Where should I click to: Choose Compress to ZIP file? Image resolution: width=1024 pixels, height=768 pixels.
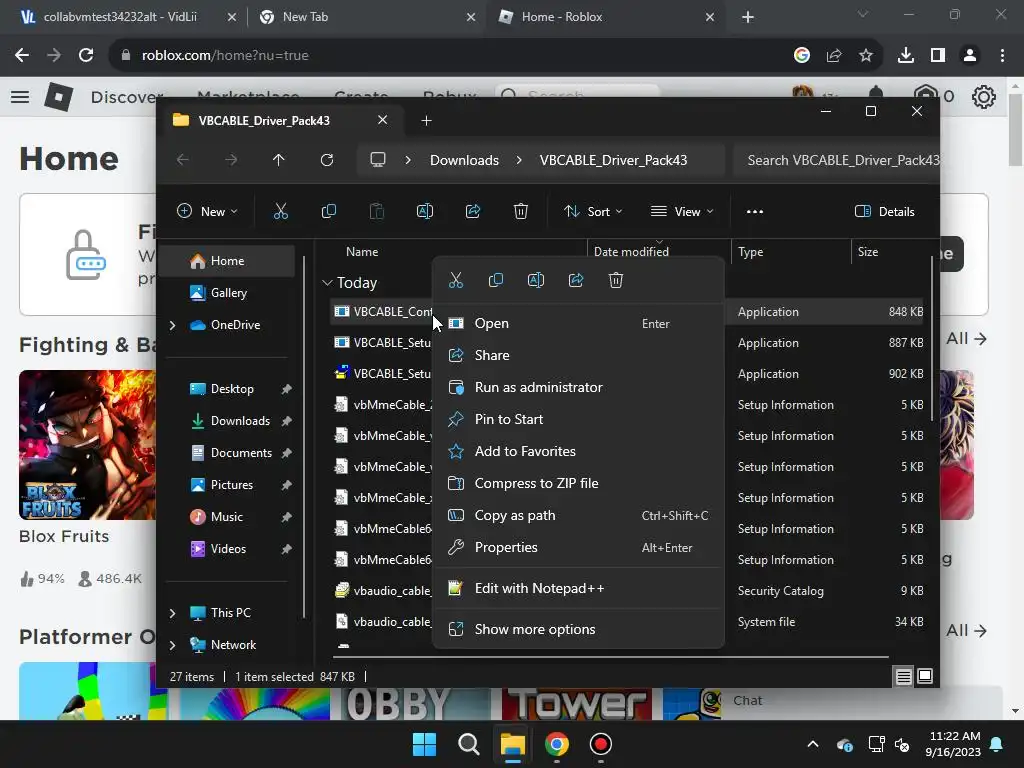579,483
